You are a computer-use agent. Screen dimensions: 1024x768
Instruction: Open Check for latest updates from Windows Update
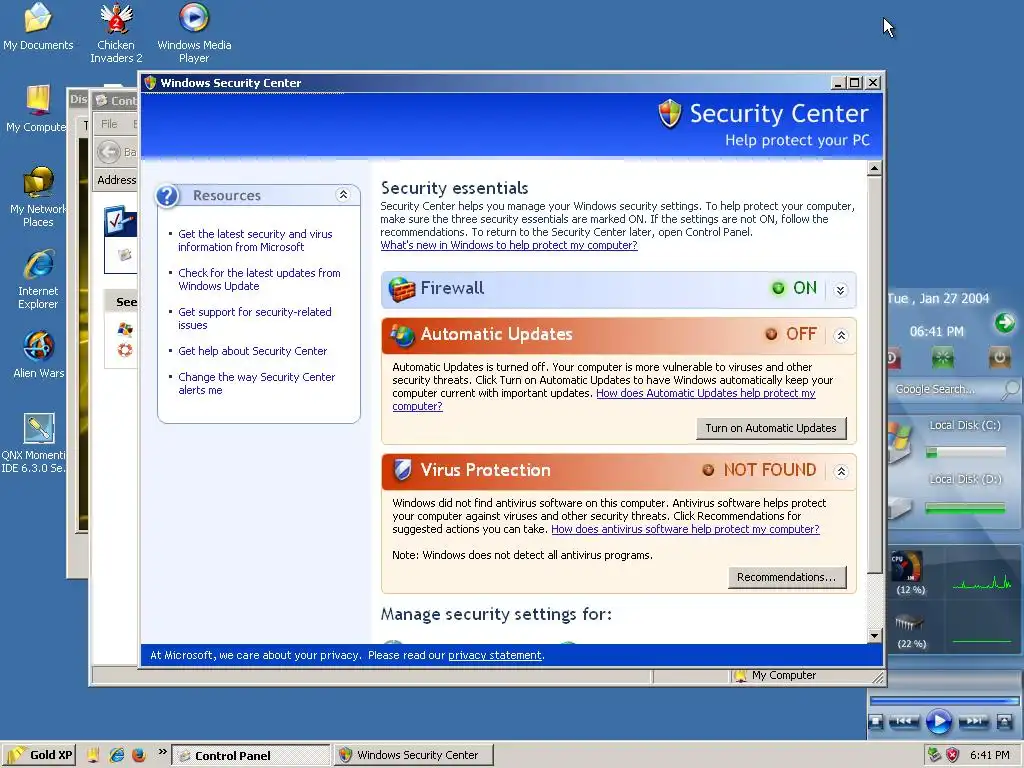(x=259, y=280)
